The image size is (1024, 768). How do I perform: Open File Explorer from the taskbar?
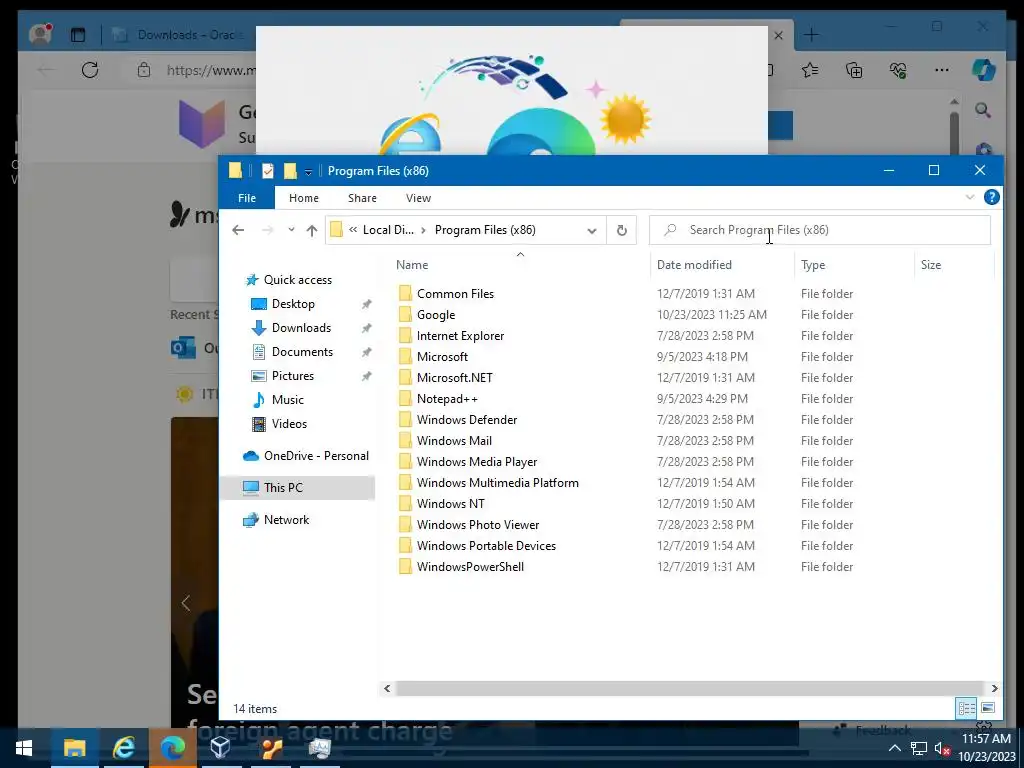(74, 748)
